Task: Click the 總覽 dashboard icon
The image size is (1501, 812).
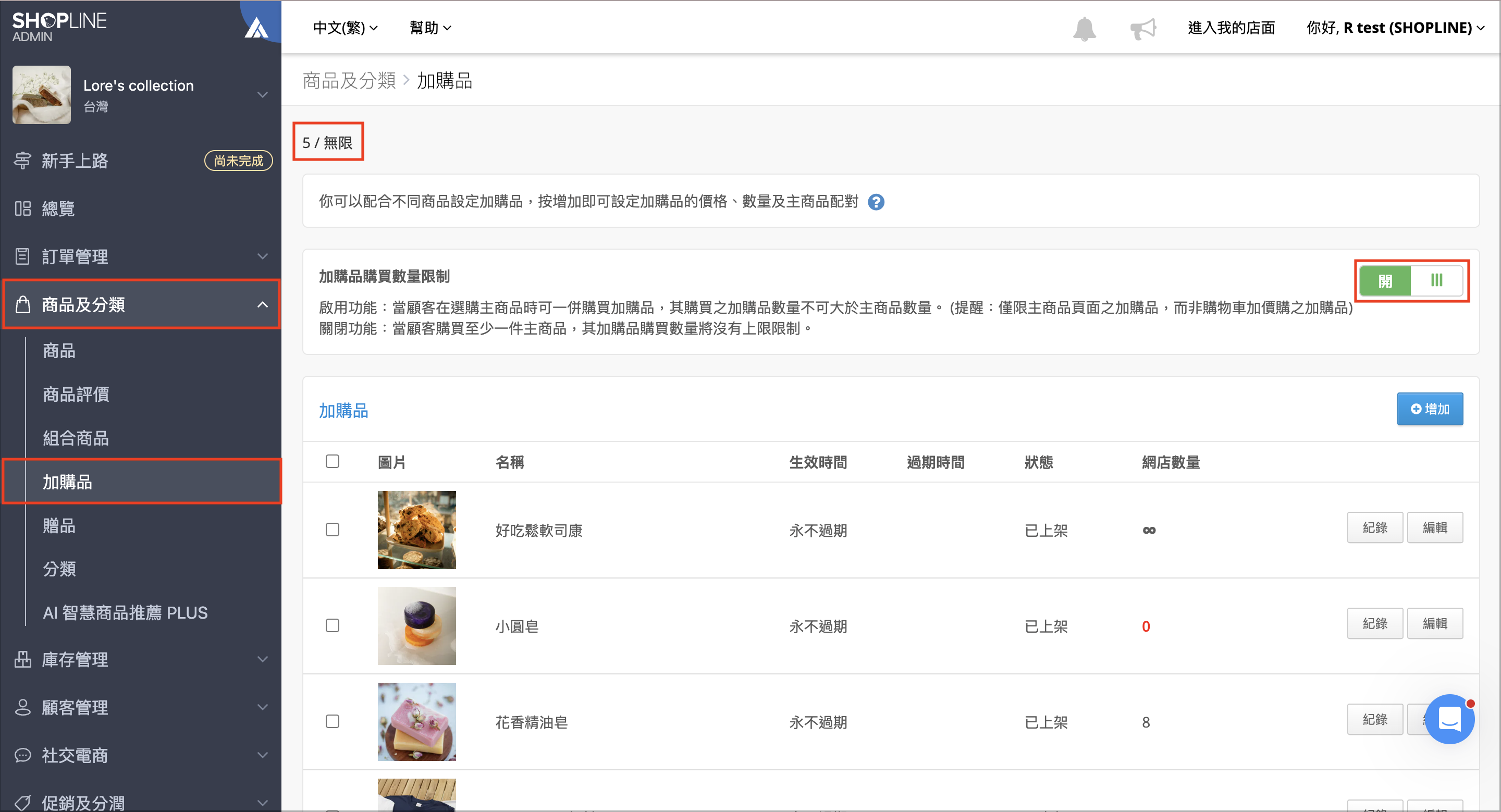Action: [x=23, y=208]
